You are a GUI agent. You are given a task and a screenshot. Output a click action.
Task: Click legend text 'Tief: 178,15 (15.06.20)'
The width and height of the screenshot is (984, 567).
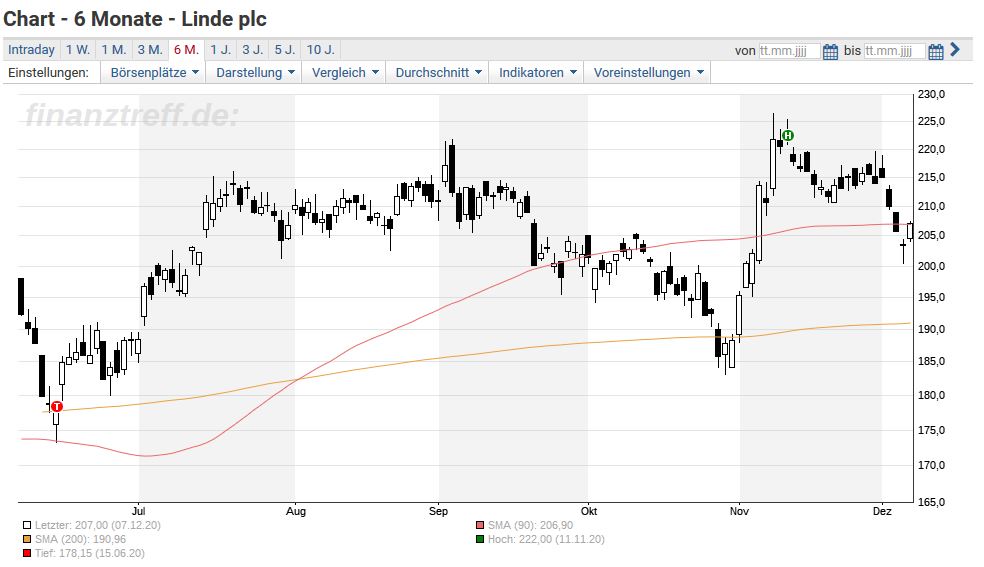point(90,553)
